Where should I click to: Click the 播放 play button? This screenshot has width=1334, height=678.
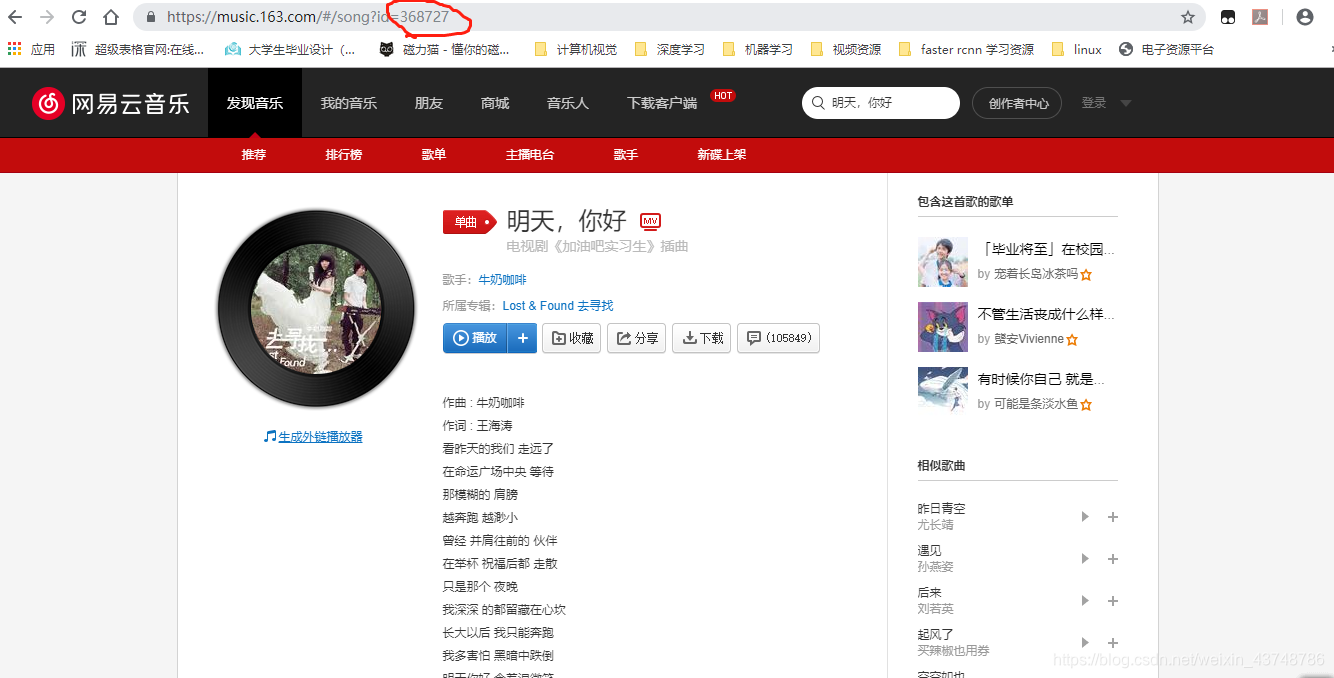pyautogui.click(x=475, y=338)
